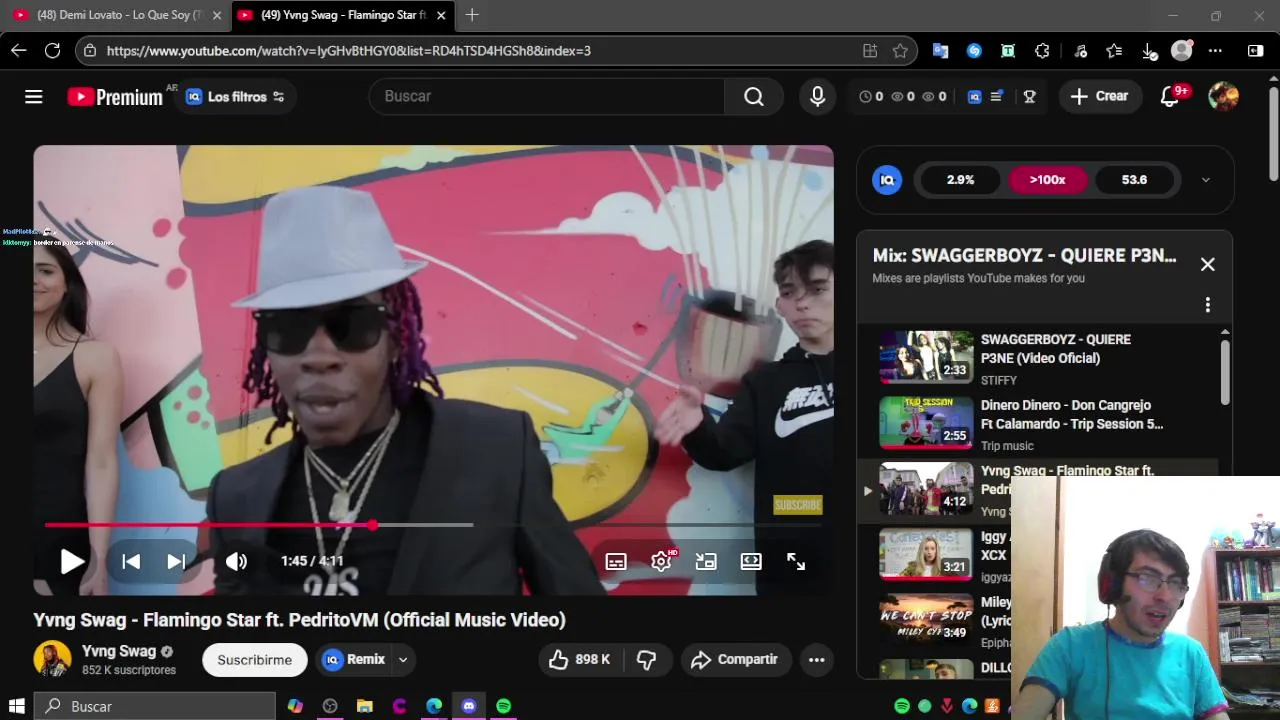The image size is (1280, 720).
Task: Click the Crear create button
Action: (1100, 96)
